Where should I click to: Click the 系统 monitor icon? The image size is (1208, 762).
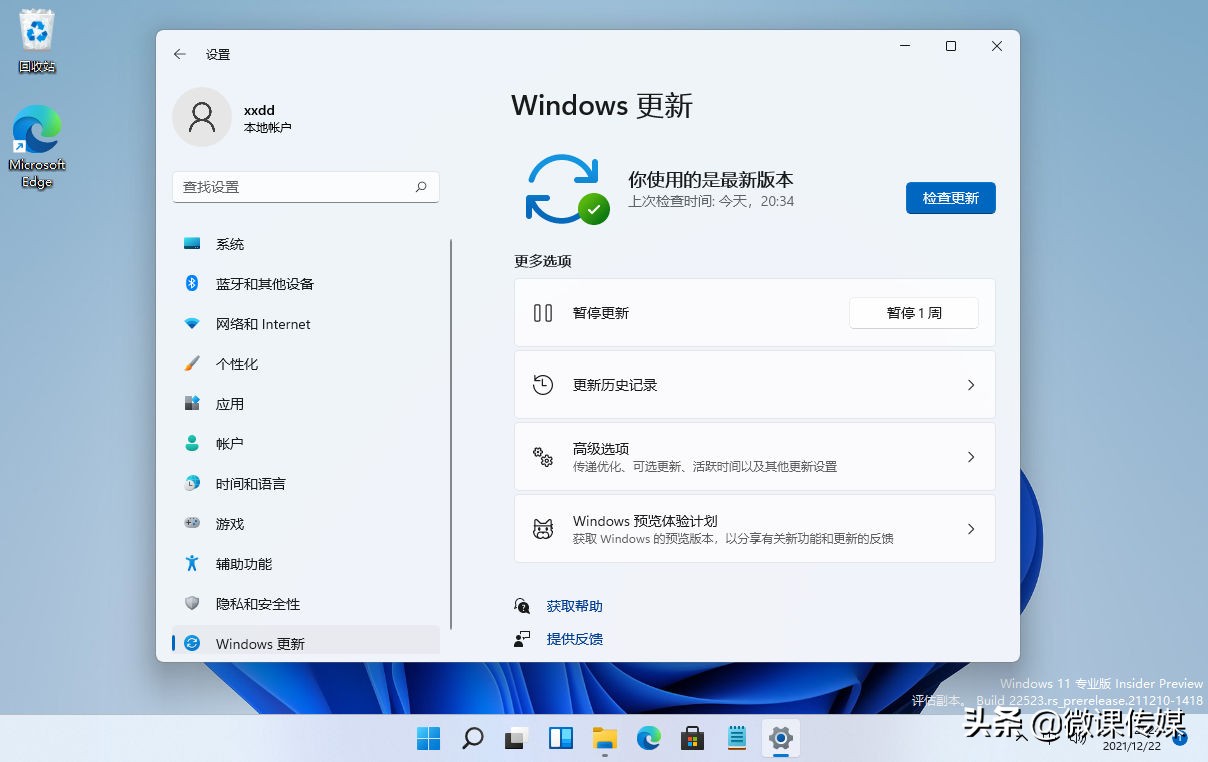coord(192,244)
